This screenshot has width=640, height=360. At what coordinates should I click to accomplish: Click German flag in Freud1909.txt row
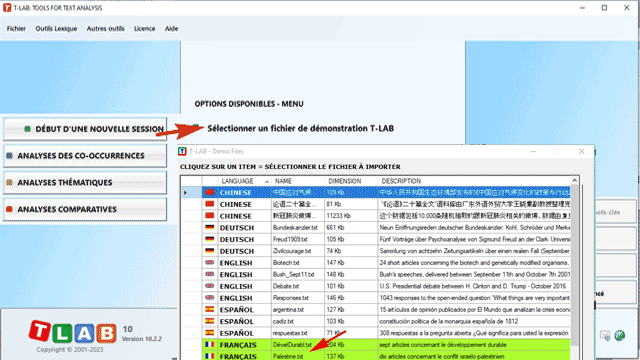pyautogui.click(x=210, y=239)
